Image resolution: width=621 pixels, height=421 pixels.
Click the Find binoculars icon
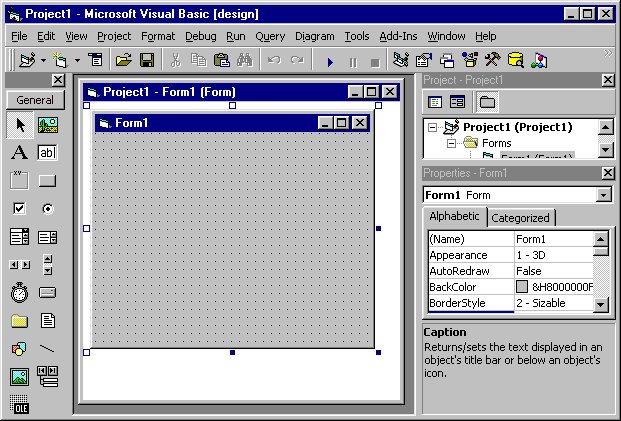coord(245,60)
